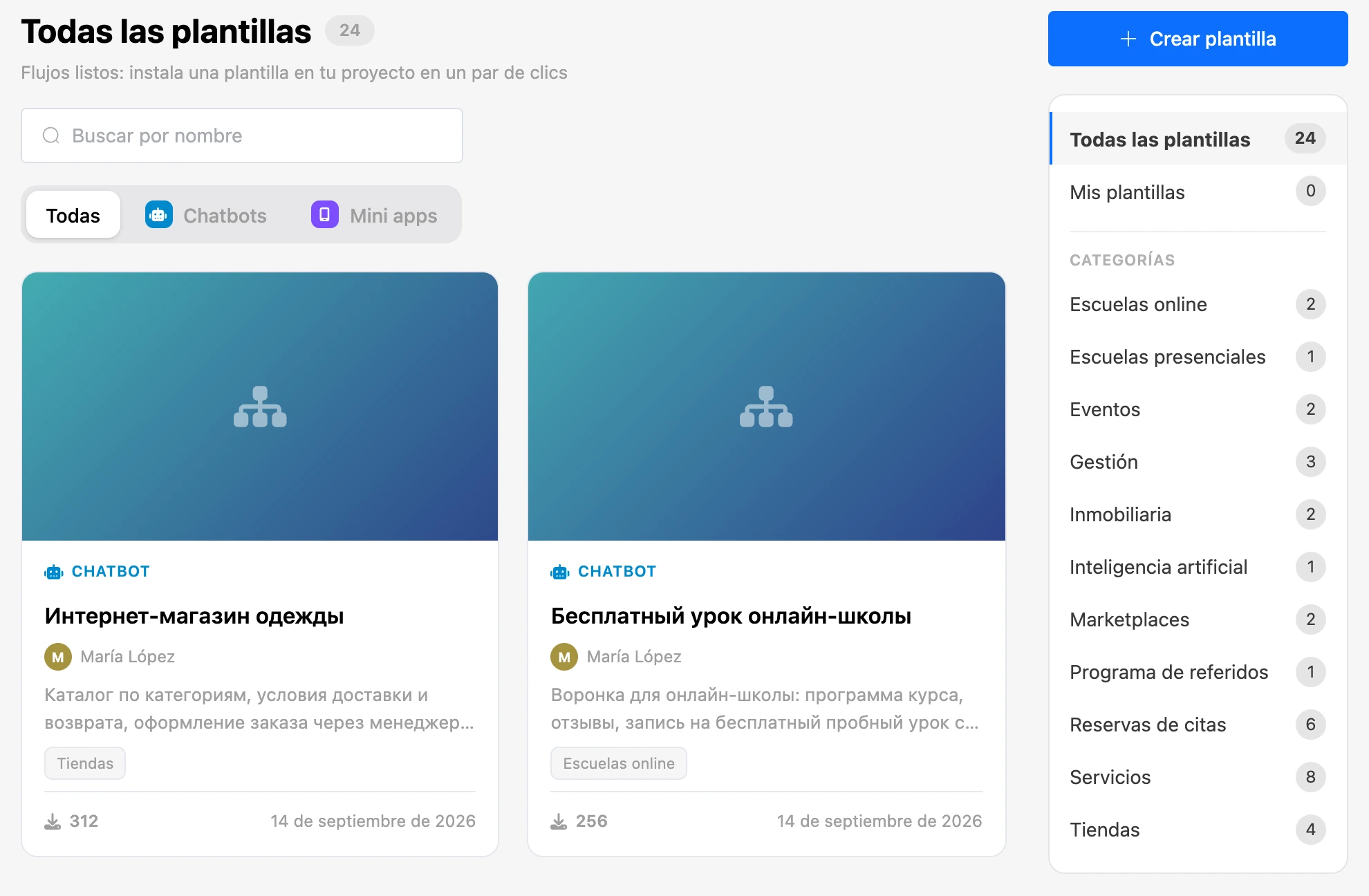Filter by Escuelas online category
This screenshot has height=896, width=1369.
coord(1198,304)
